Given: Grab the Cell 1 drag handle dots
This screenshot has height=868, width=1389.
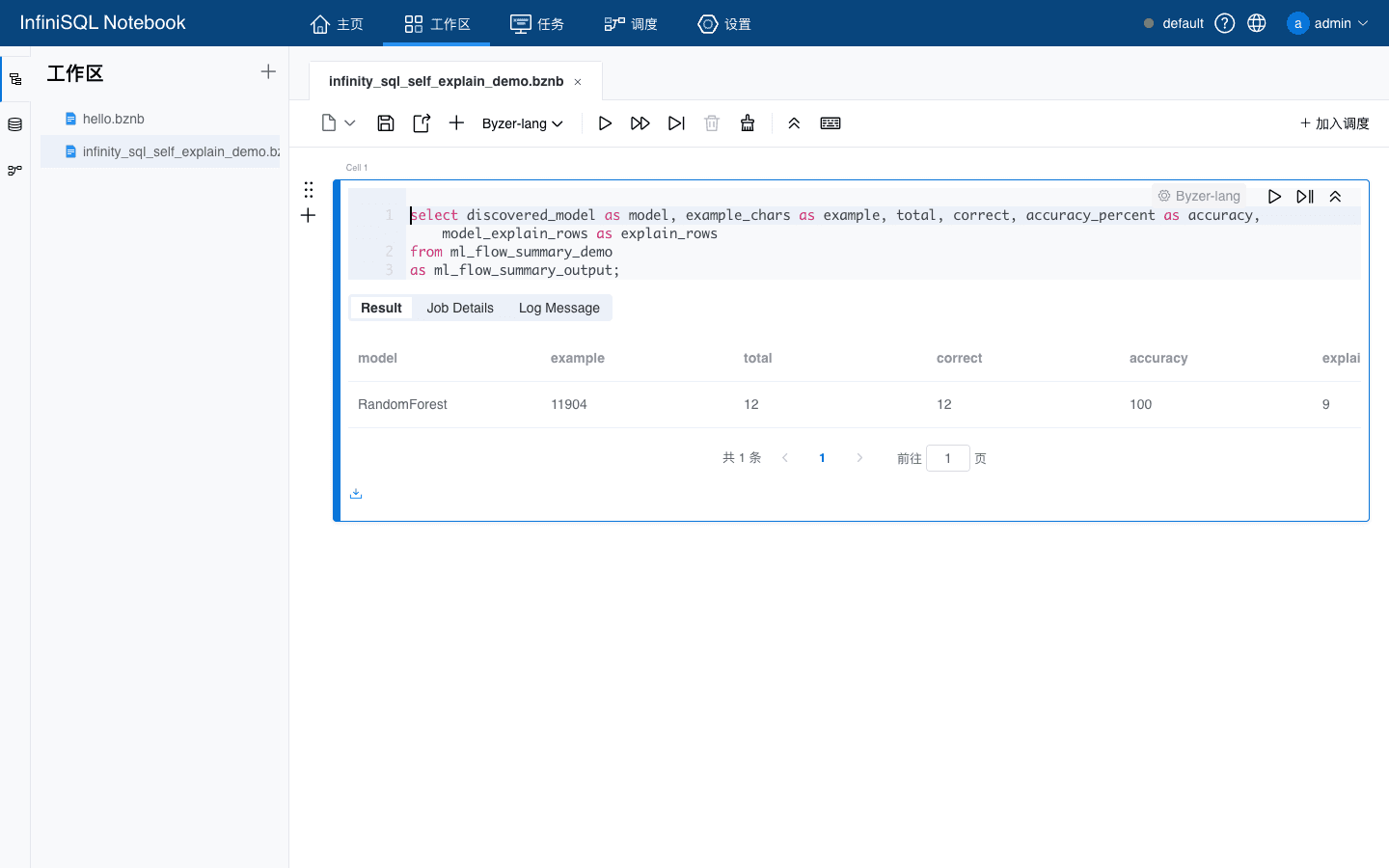Looking at the screenshot, I should tap(309, 190).
